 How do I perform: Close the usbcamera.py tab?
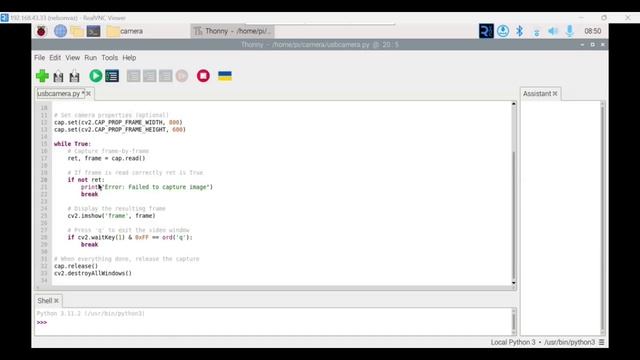click(89, 93)
